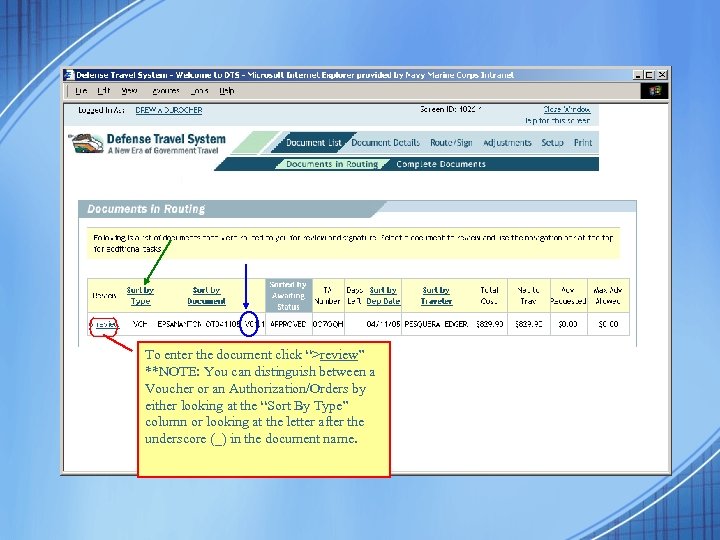720x540 pixels.
Task: Click the Total Cost column header
Action: [489, 296]
